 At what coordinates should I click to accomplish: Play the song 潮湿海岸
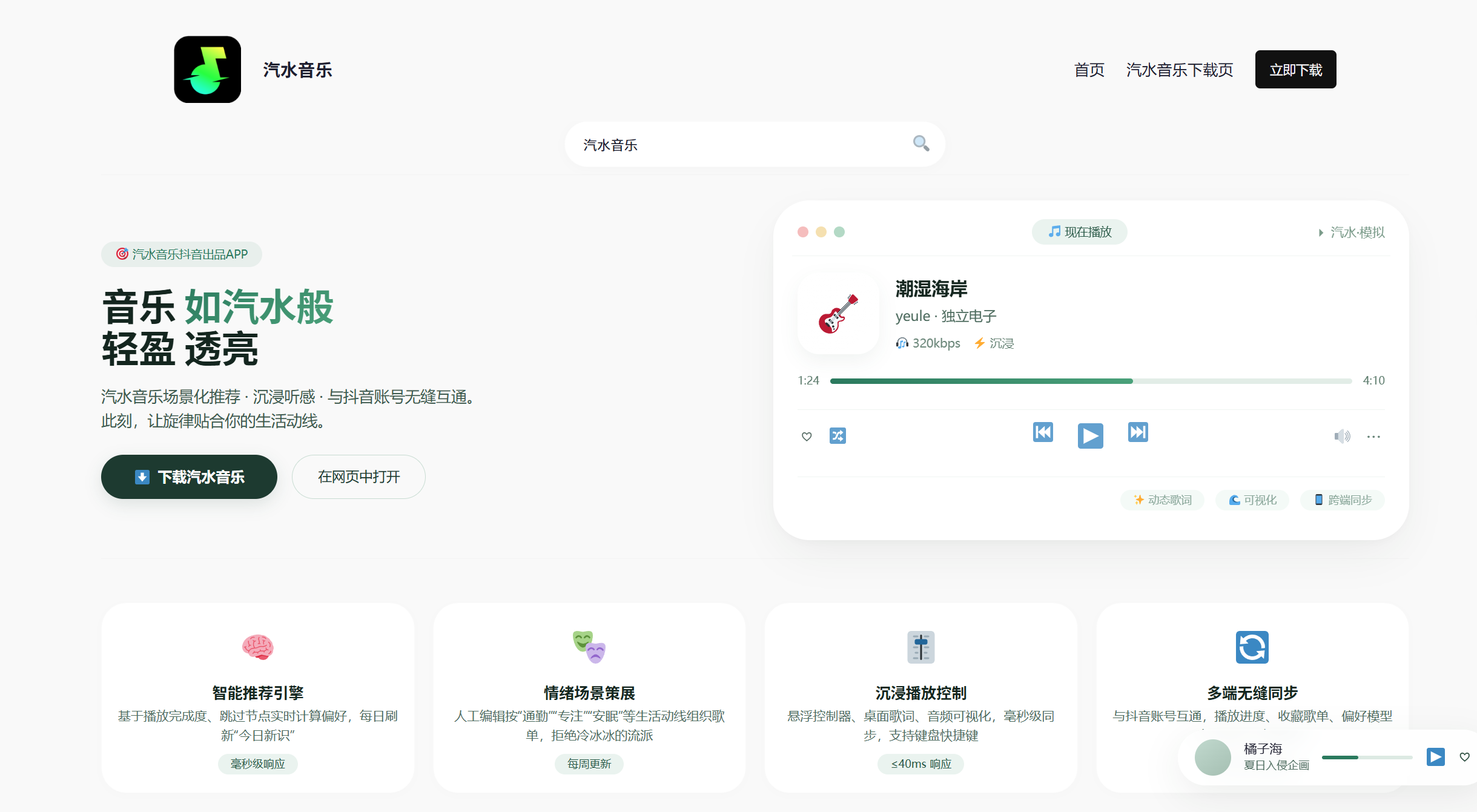click(1090, 435)
